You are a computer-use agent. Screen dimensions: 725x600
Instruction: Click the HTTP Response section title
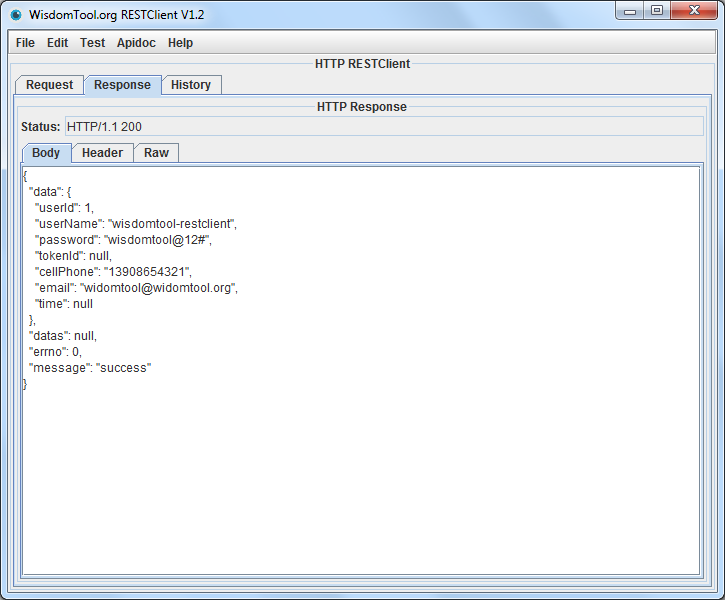(362, 107)
